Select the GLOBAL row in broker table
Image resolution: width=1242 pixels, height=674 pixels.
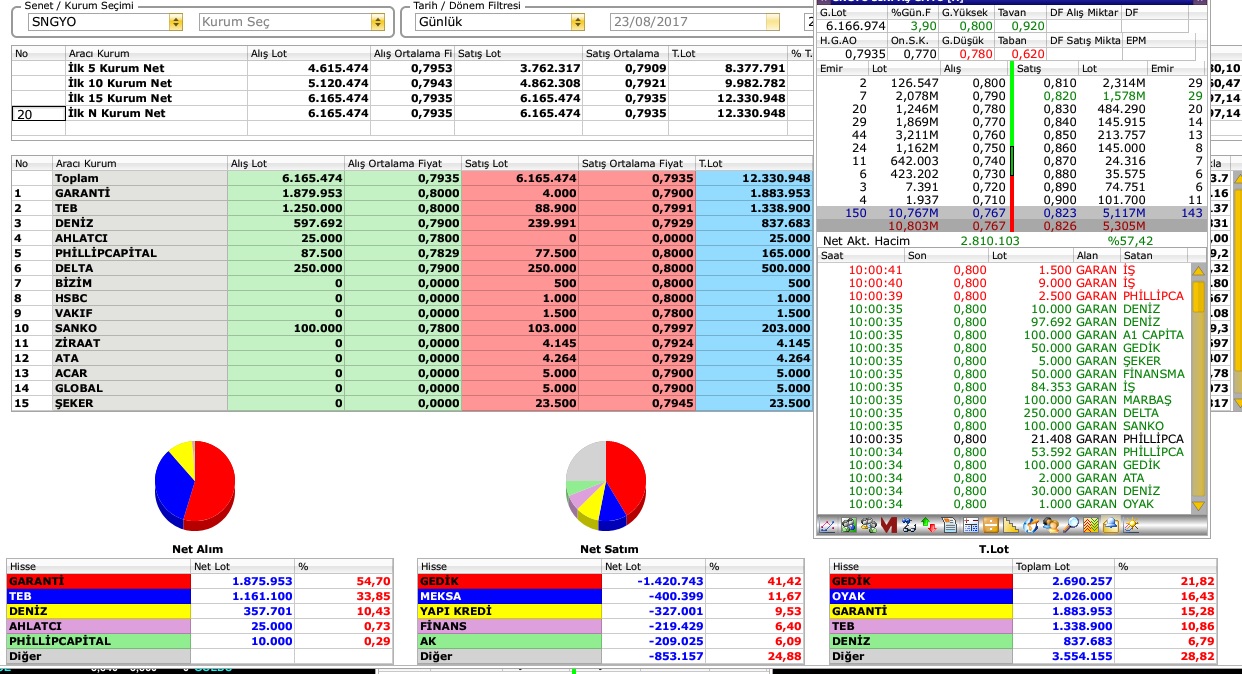click(x=410, y=388)
